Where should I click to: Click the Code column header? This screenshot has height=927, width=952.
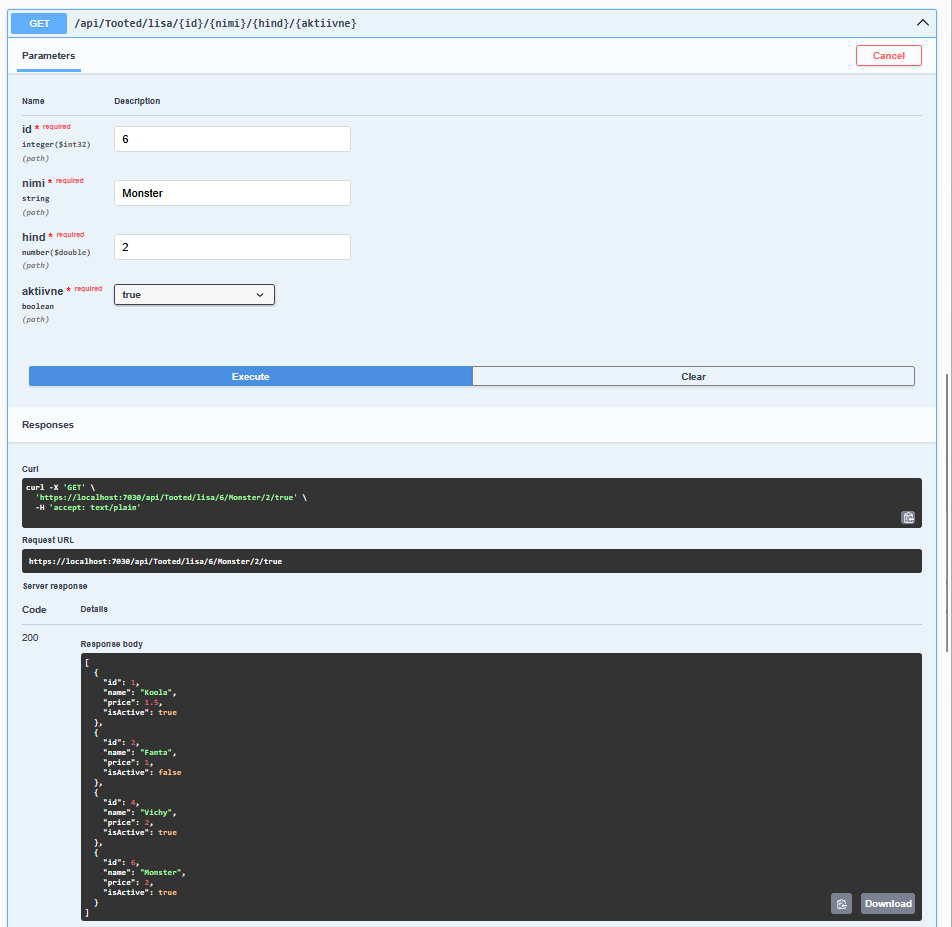tap(34, 610)
